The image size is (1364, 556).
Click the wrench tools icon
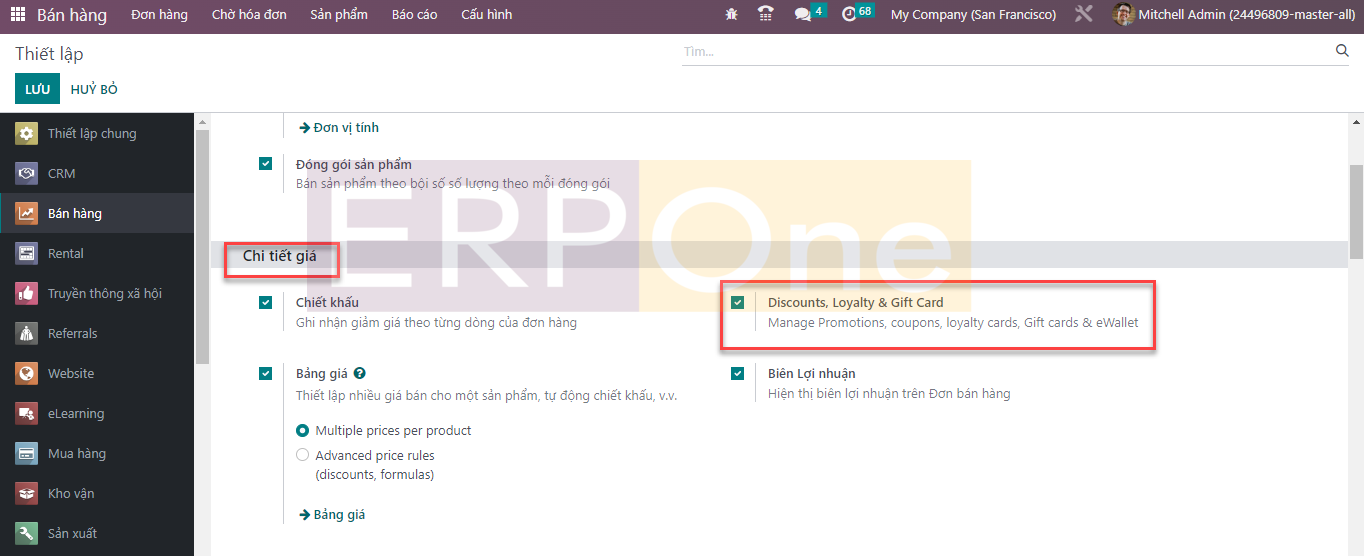click(1084, 15)
